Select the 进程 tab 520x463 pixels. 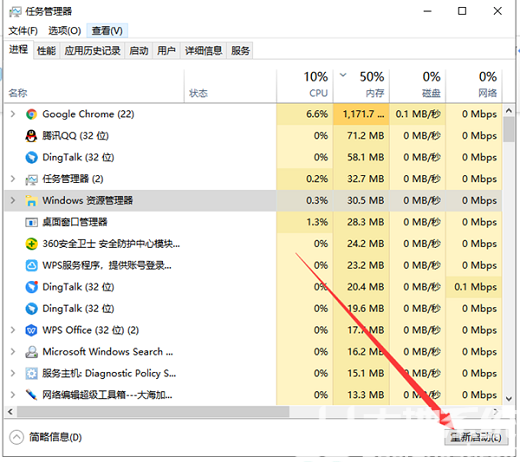tap(18, 50)
